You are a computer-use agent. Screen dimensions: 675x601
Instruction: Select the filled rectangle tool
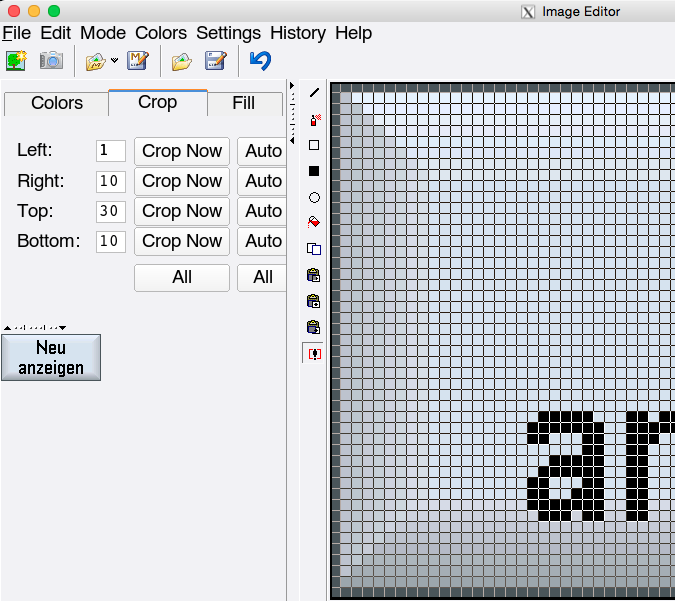coord(314,171)
